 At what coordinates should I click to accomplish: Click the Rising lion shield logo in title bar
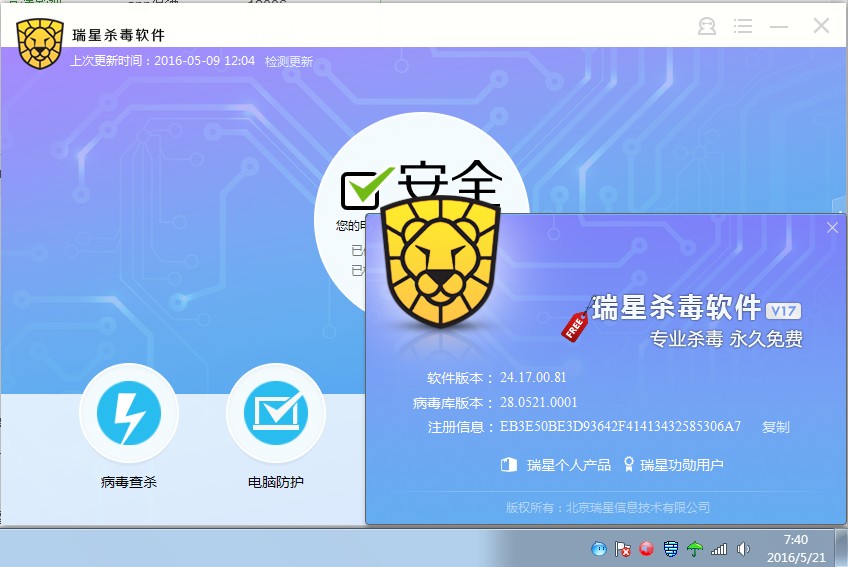tap(39, 44)
